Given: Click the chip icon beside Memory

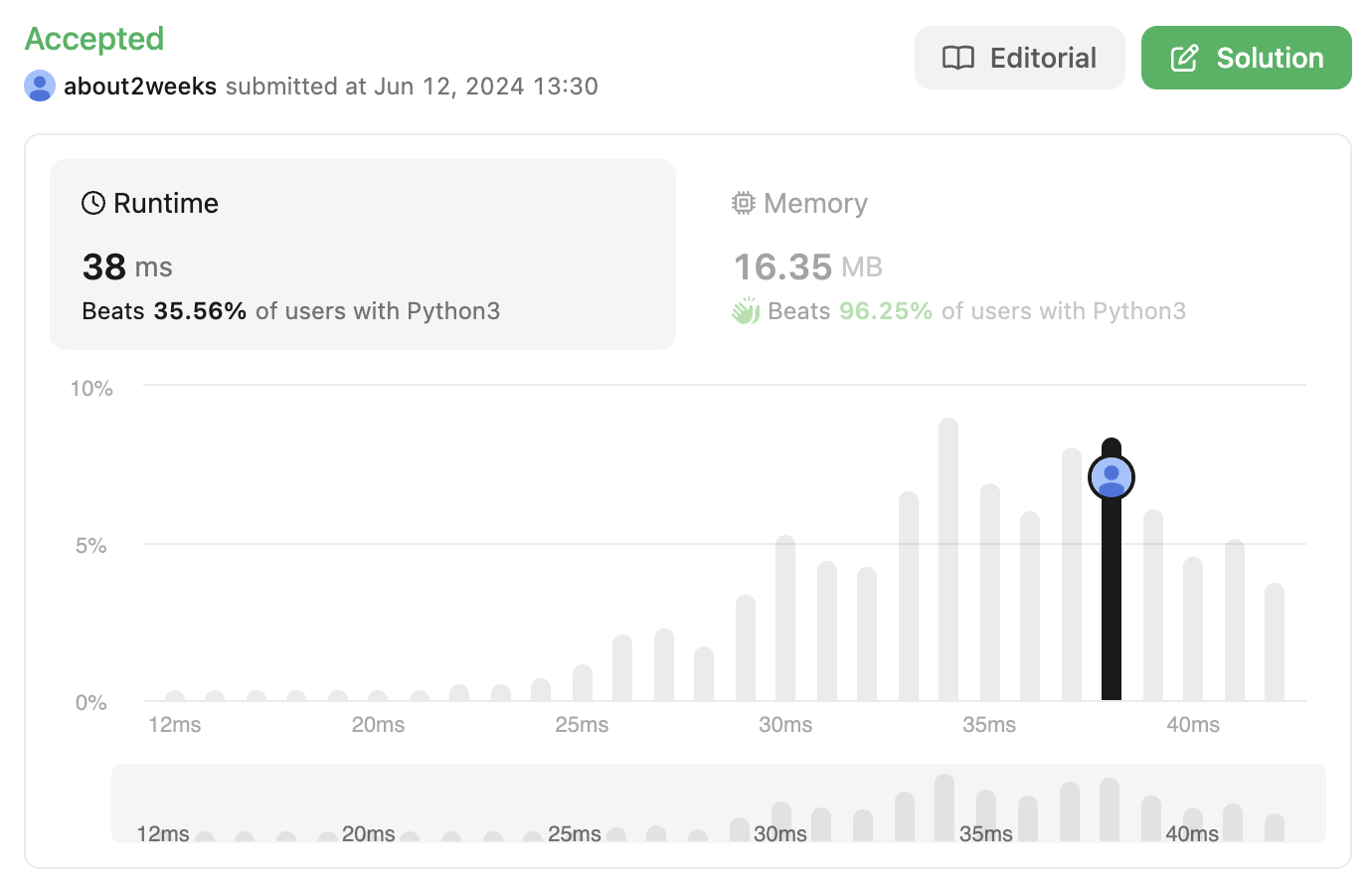Looking at the screenshot, I should pos(744,204).
